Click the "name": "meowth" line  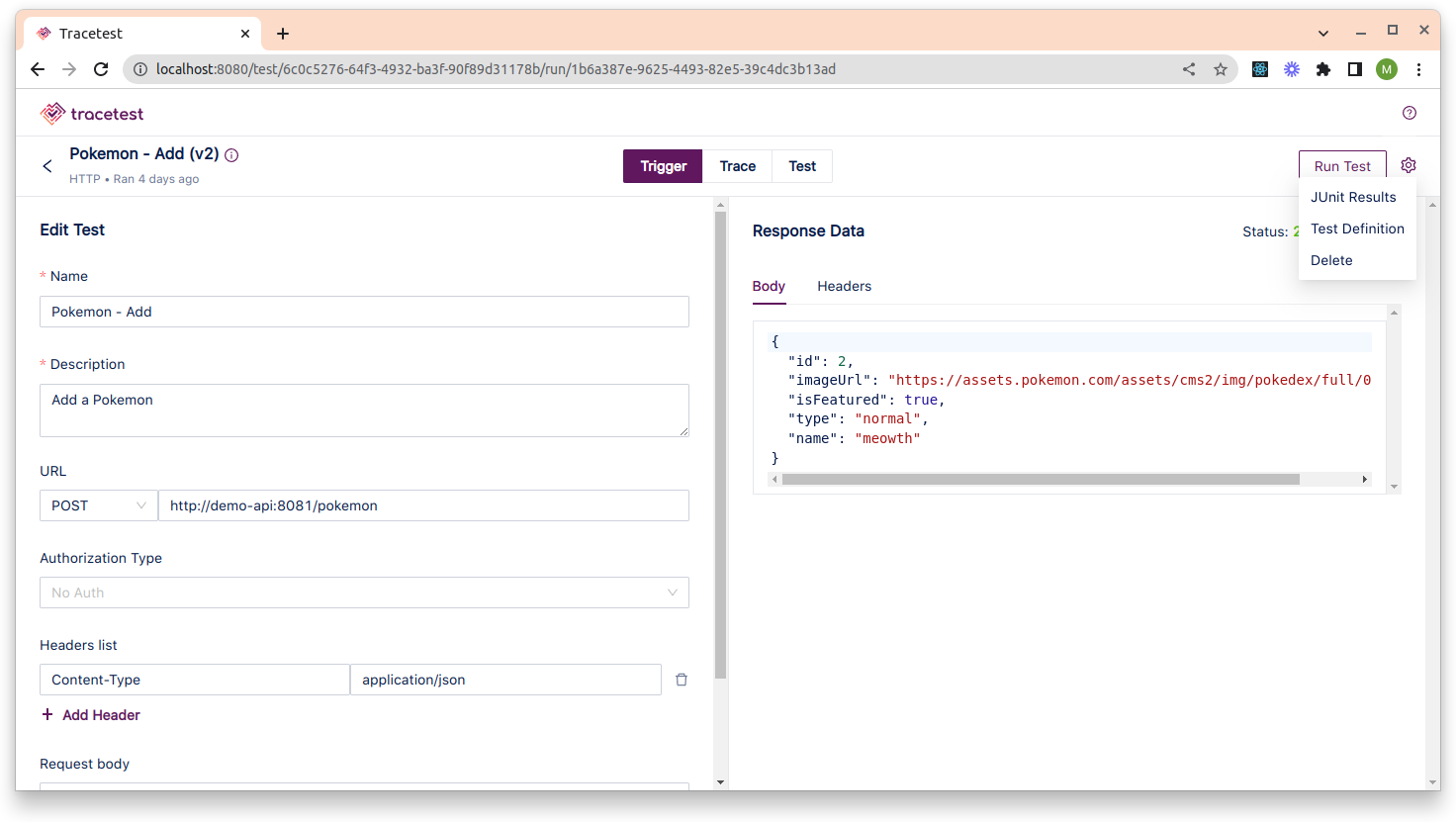(x=854, y=438)
